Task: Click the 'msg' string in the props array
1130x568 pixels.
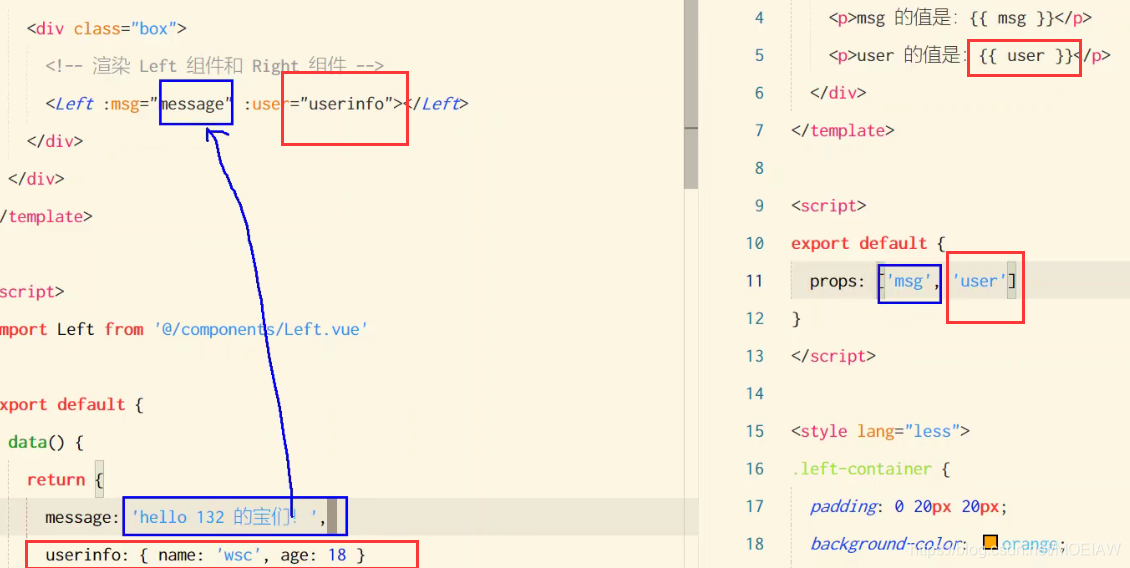Action: coord(909,280)
